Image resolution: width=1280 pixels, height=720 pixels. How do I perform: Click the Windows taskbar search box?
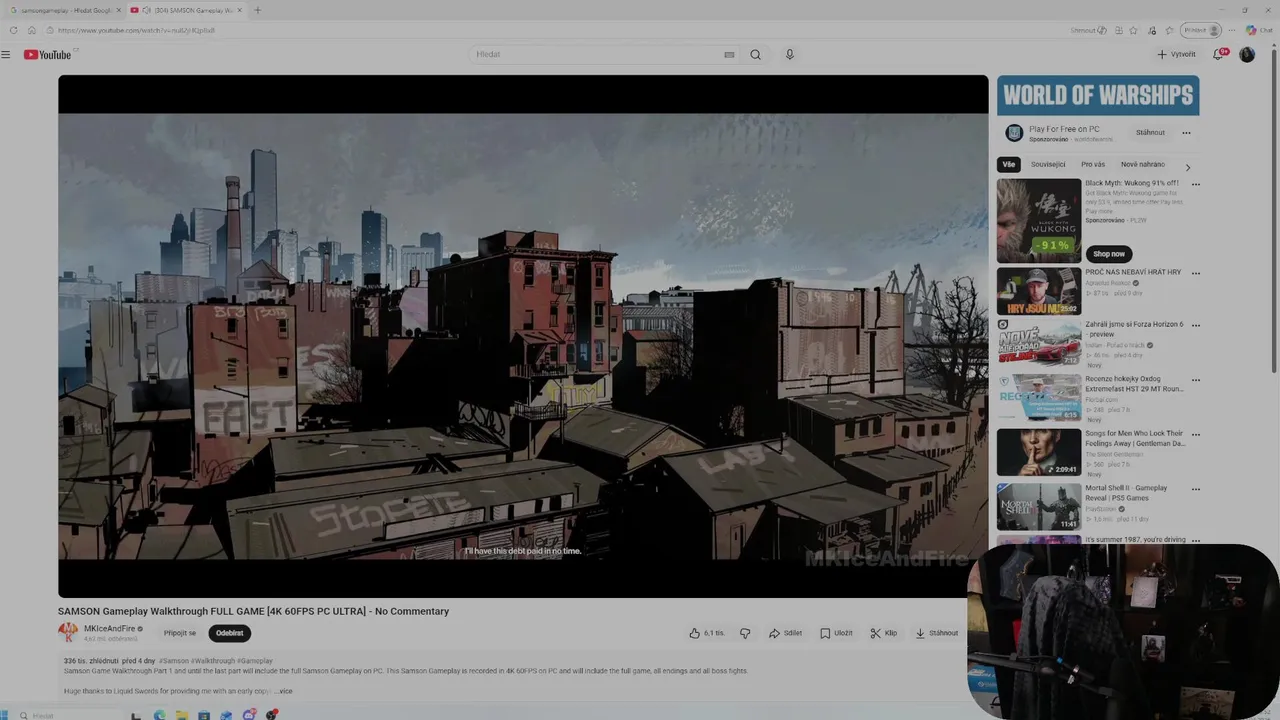70,715
